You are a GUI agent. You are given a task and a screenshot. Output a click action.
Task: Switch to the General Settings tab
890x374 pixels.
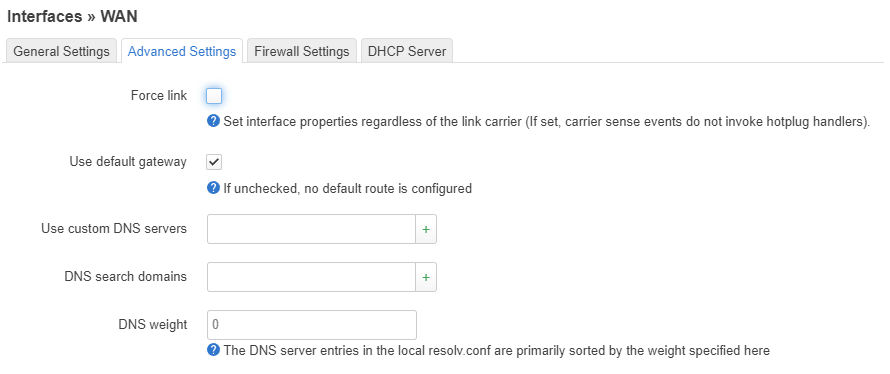tap(61, 51)
